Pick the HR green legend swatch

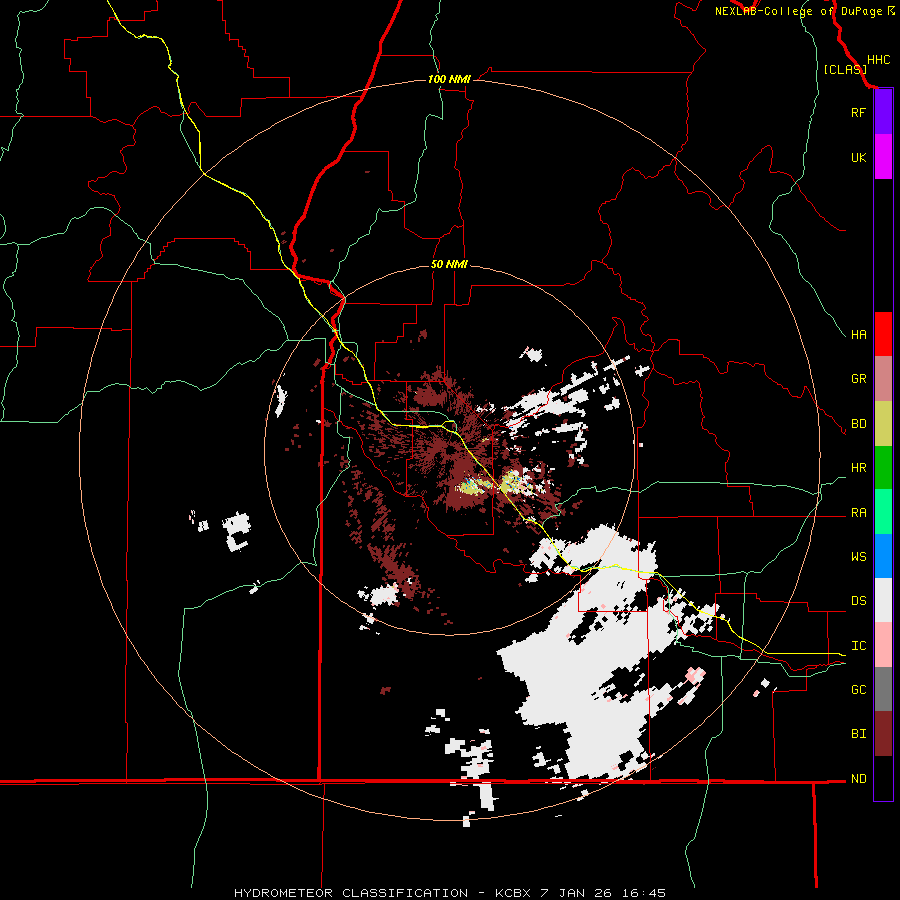[883, 467]
